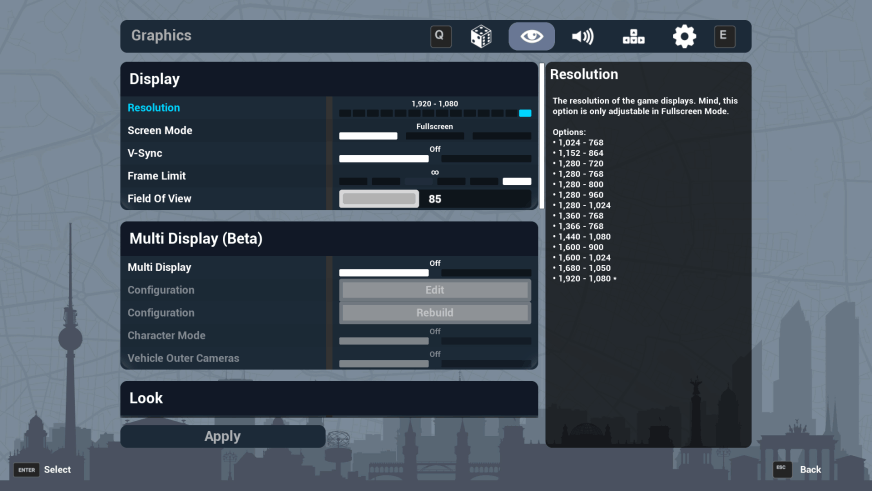Toggle Character Mode off segment

[384, 341]
